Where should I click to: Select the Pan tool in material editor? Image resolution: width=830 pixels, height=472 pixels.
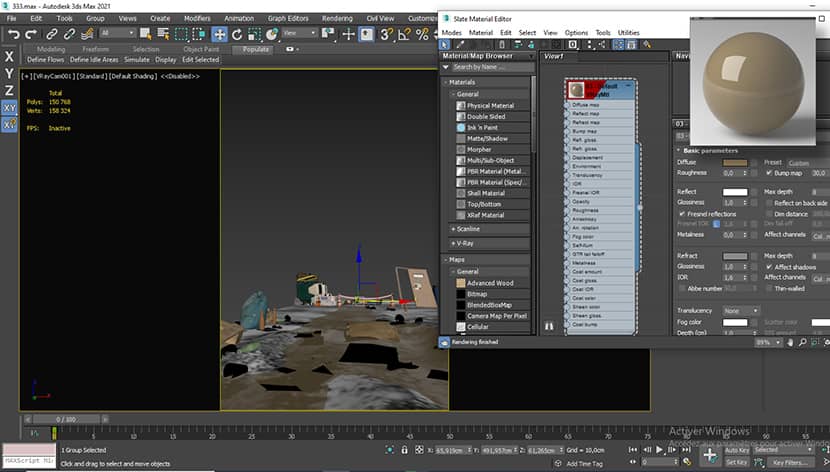pyautogui.click(x=790, y=343)
